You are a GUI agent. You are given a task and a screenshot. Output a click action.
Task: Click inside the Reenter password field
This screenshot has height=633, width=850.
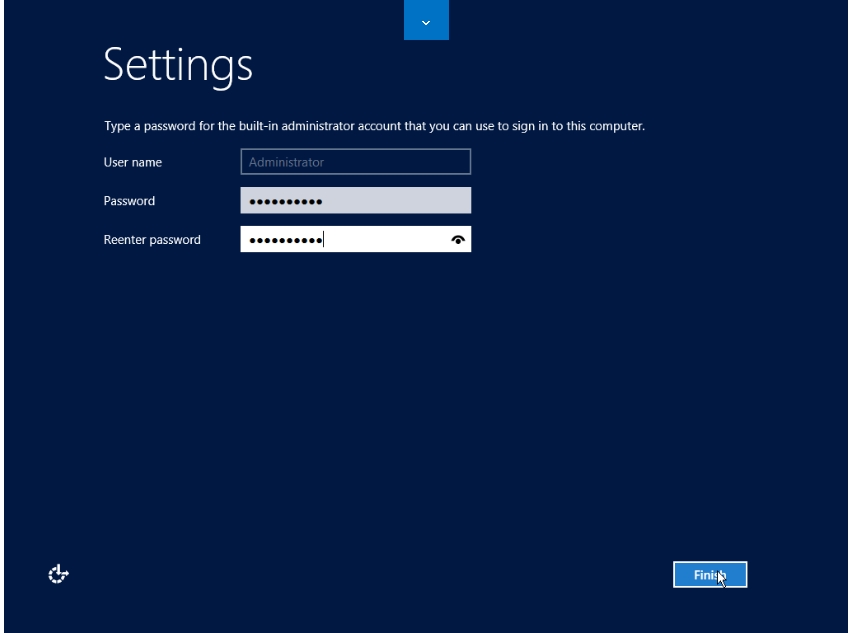380,240
